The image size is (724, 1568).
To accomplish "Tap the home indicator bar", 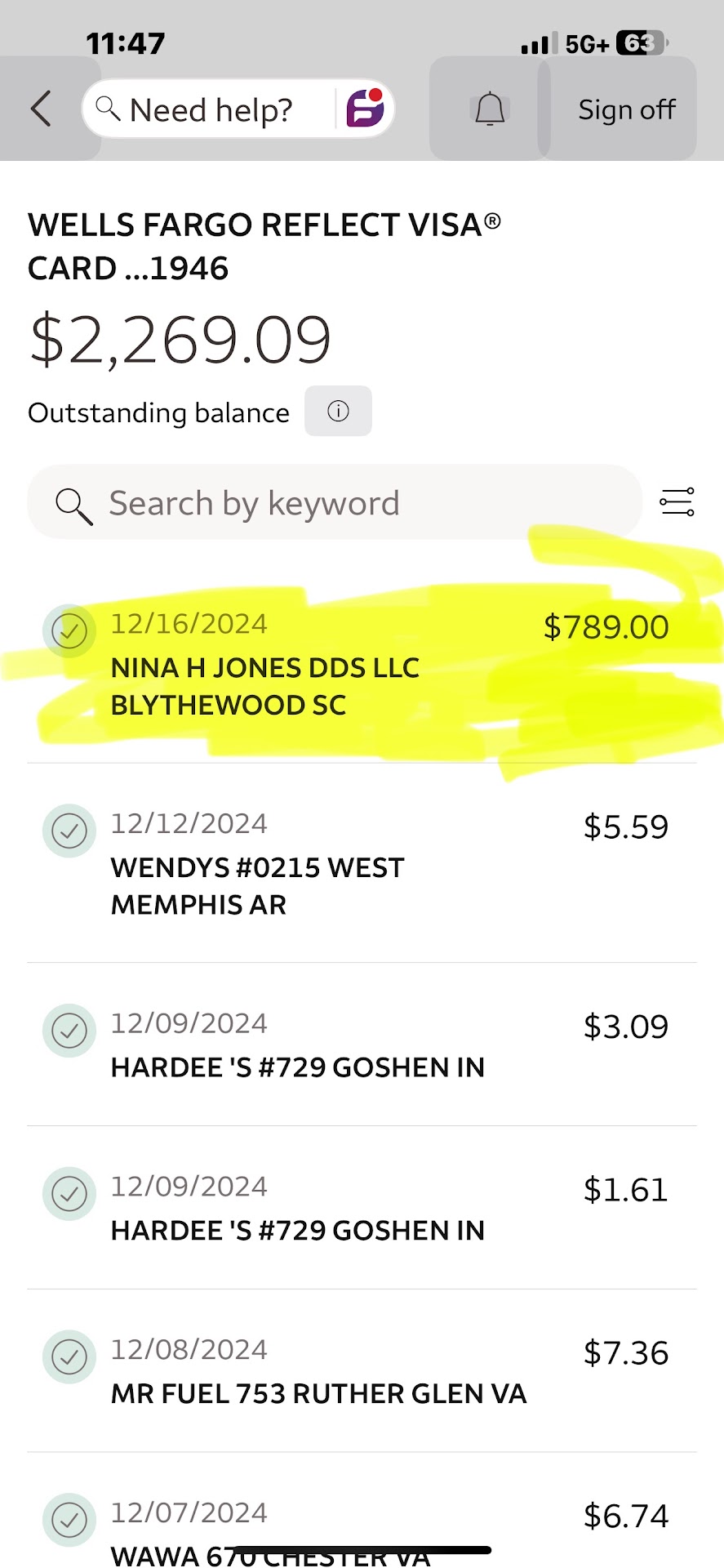I will coord(362,1549).
